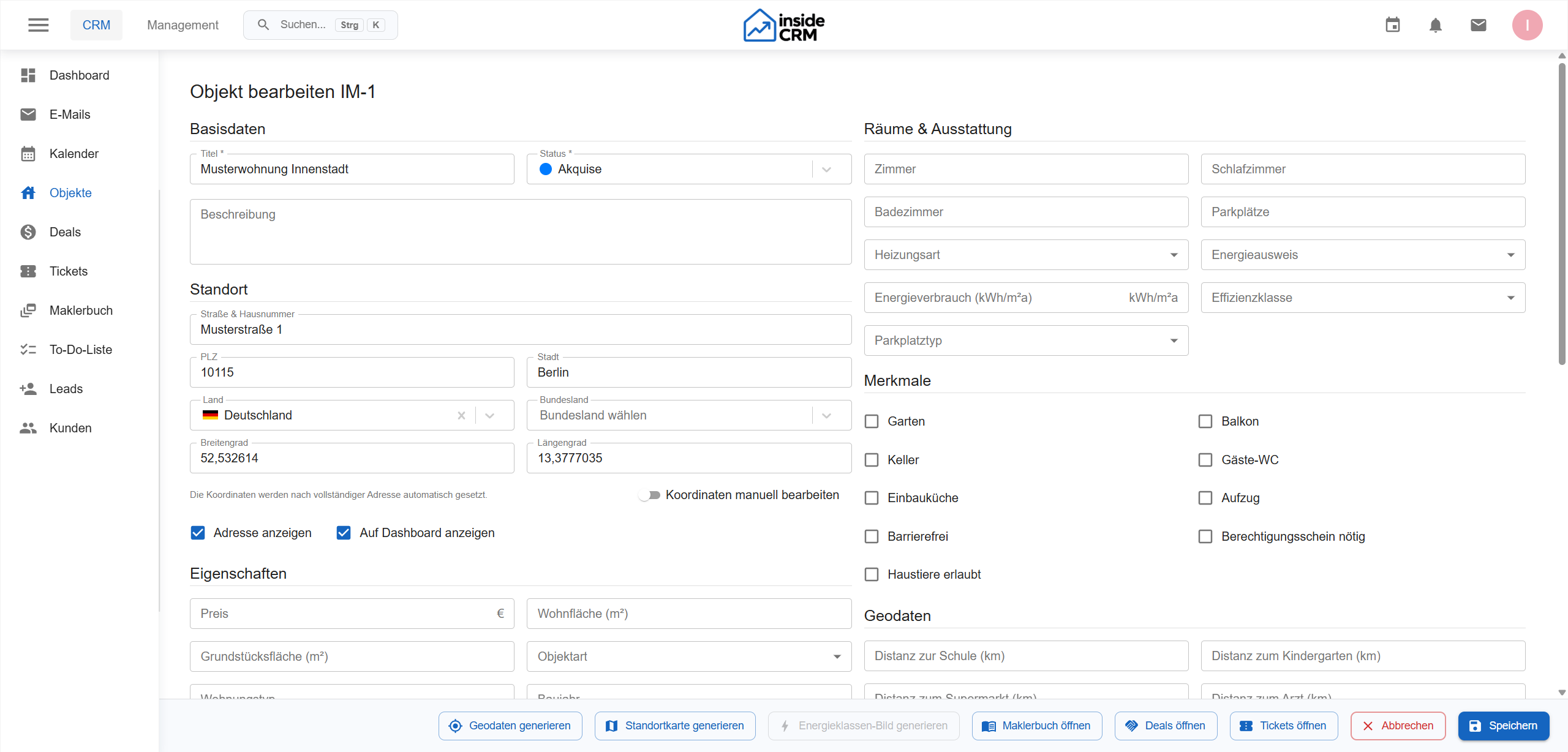Open the Maklerbuch from the sidebar
Viewport: 1568px width, 752px height.
pyautogui.click(x=82, y=310)
